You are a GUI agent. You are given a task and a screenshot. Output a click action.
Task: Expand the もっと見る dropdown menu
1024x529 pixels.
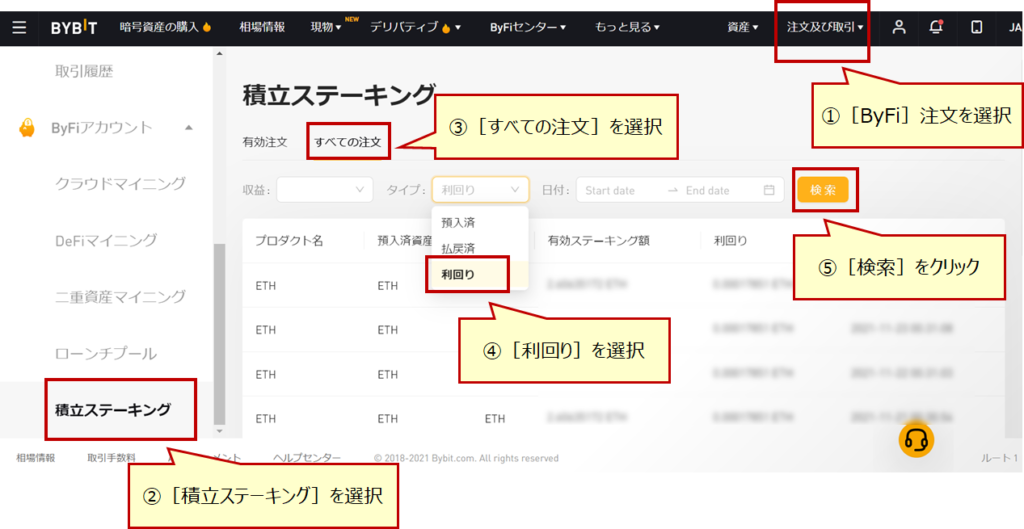tap(627, 27)
